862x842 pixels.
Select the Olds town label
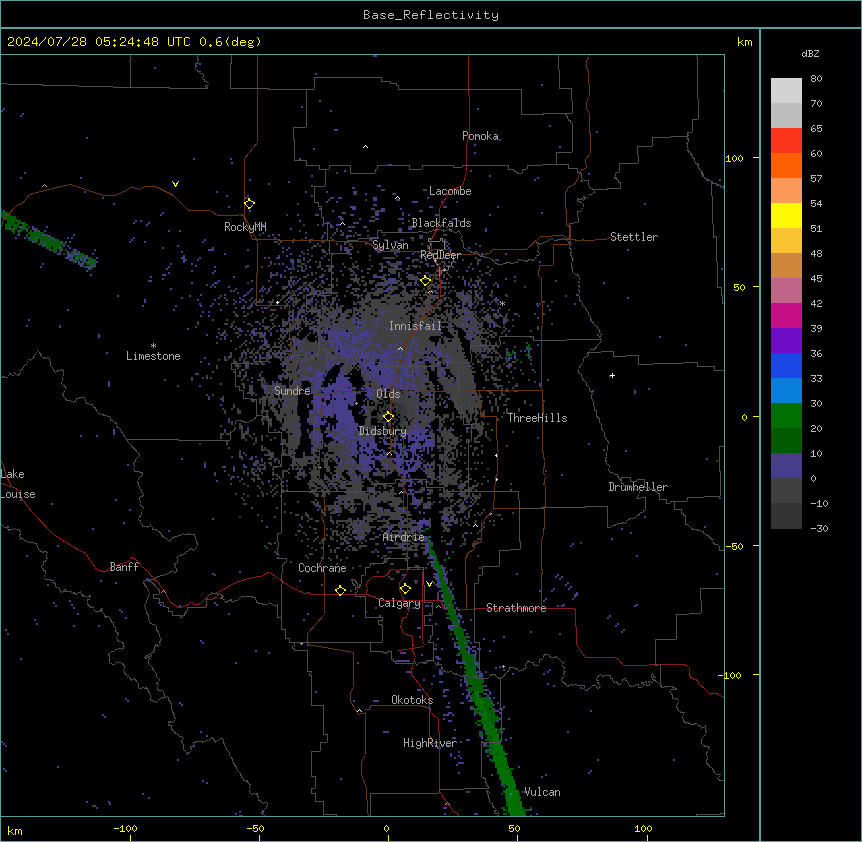[388, 394]
